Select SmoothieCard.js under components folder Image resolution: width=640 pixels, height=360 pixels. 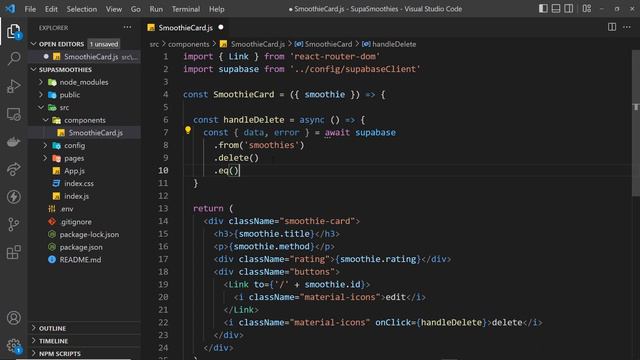(96, 133)
